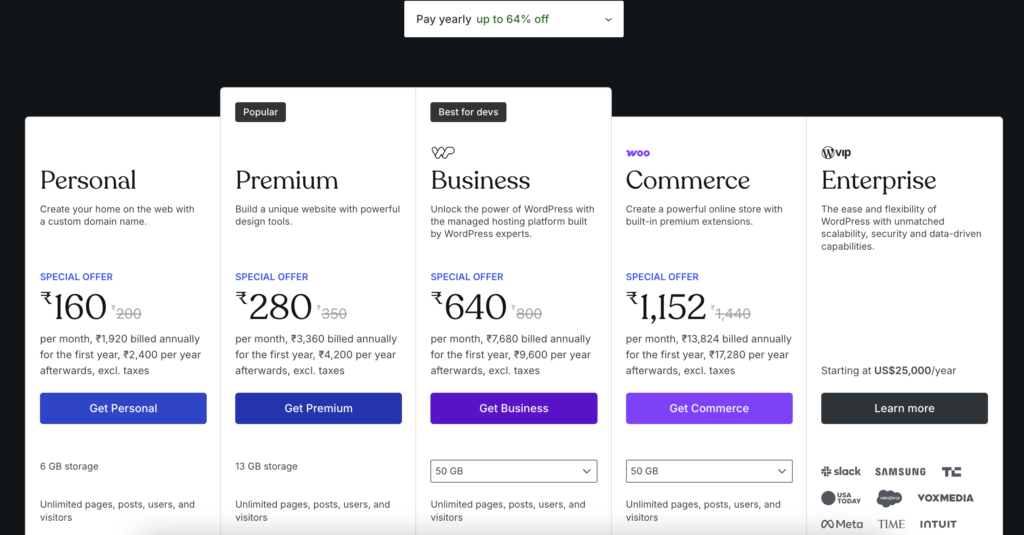1024x535 pixels.
Task: Click the Slack logo
Action: pos(841,471)
